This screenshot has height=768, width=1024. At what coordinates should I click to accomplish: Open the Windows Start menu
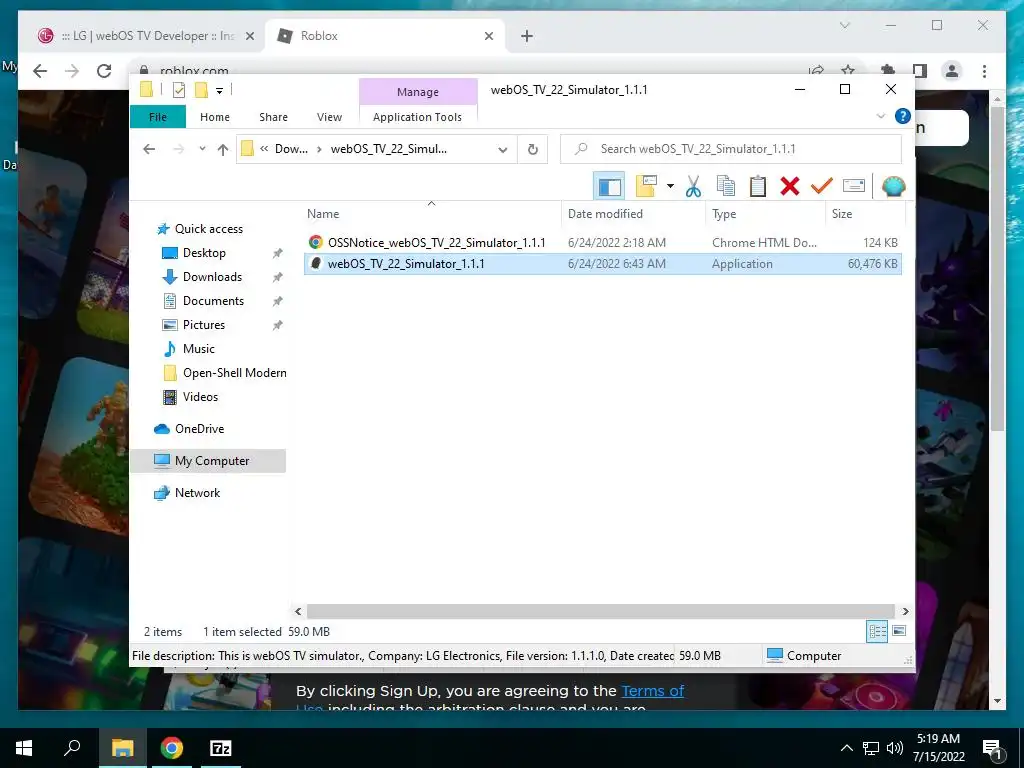click(x=24, y=748)
